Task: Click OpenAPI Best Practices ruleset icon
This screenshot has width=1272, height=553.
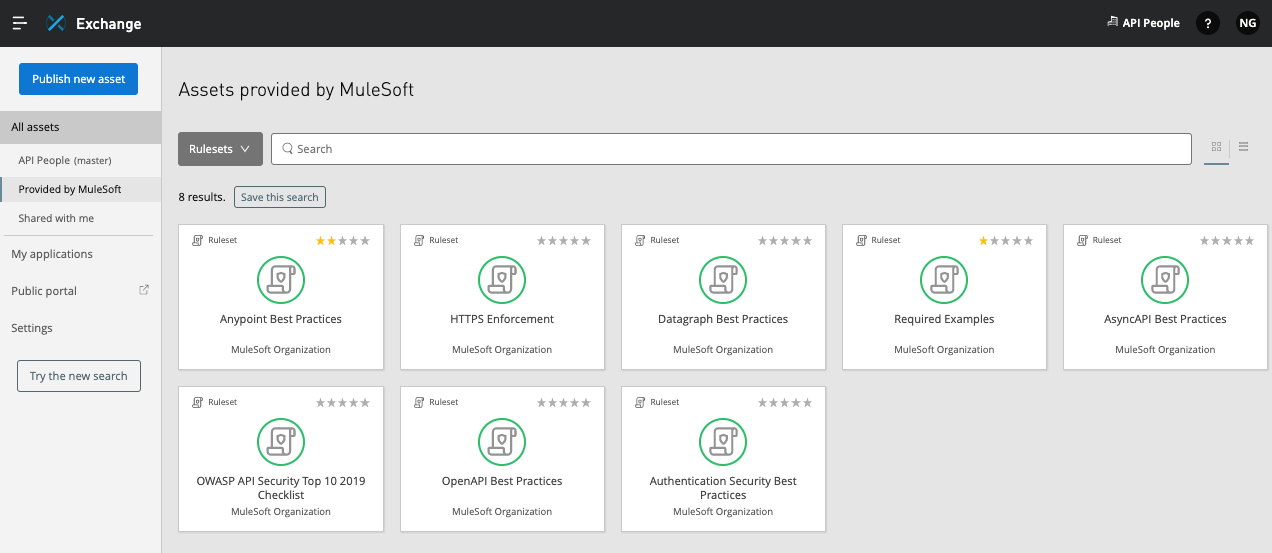Action: [502, 442]
